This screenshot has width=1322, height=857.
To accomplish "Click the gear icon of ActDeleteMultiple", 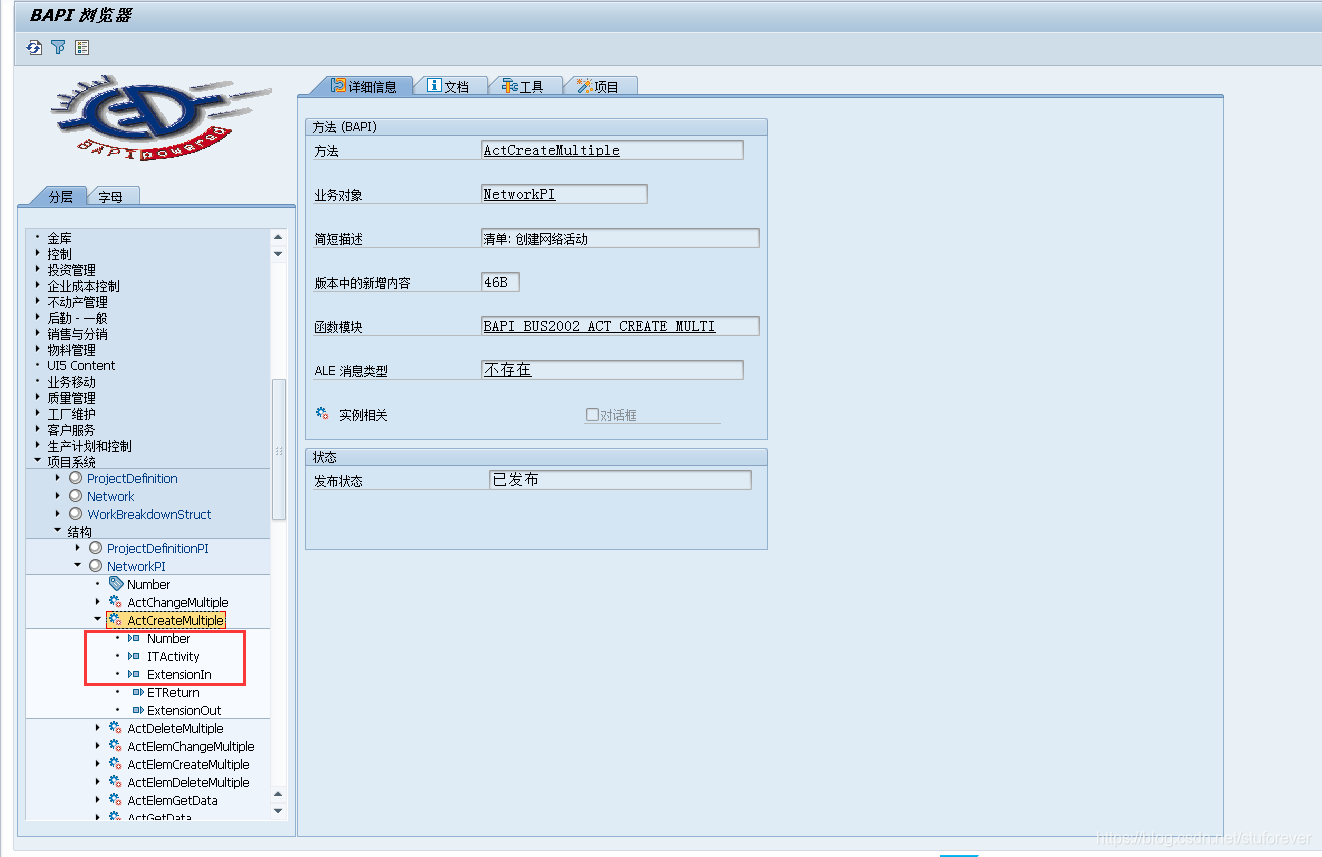I will (x=115, y=728).
